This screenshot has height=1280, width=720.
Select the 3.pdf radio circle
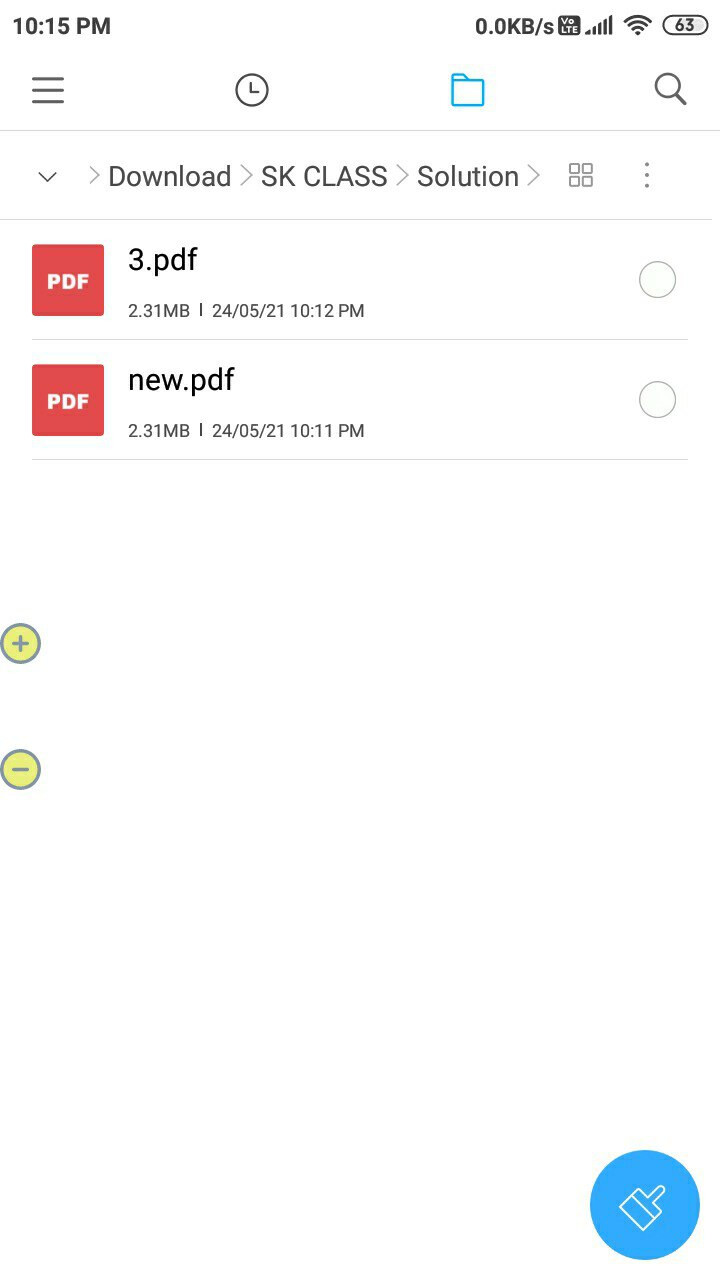(657, 280)
